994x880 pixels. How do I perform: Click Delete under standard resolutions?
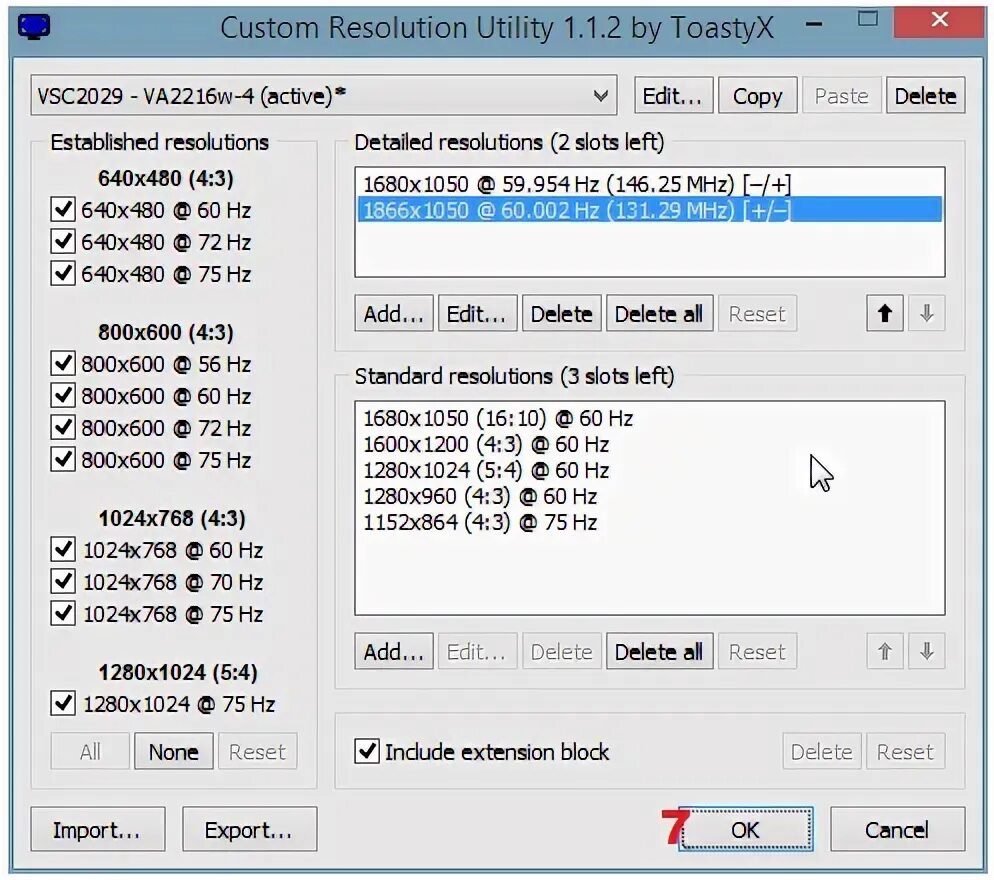(x=562, y=651)
